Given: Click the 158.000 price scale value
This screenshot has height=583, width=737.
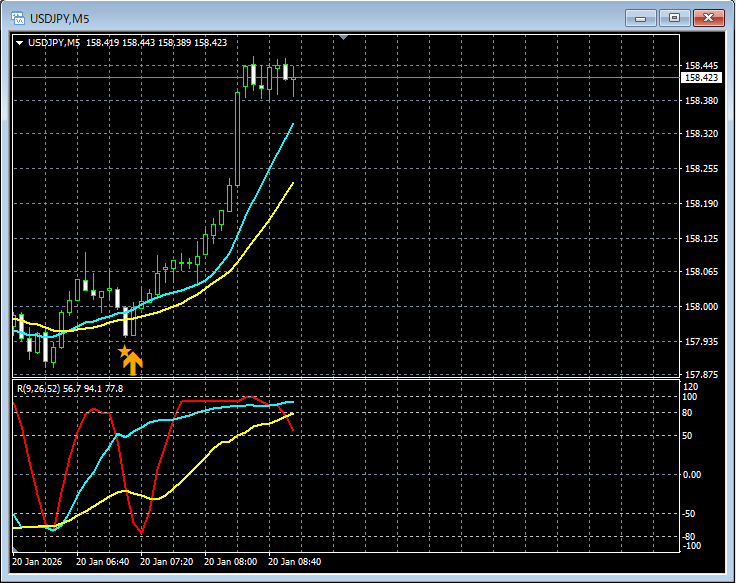Looking at the screenshot, I should click(701, 307).
